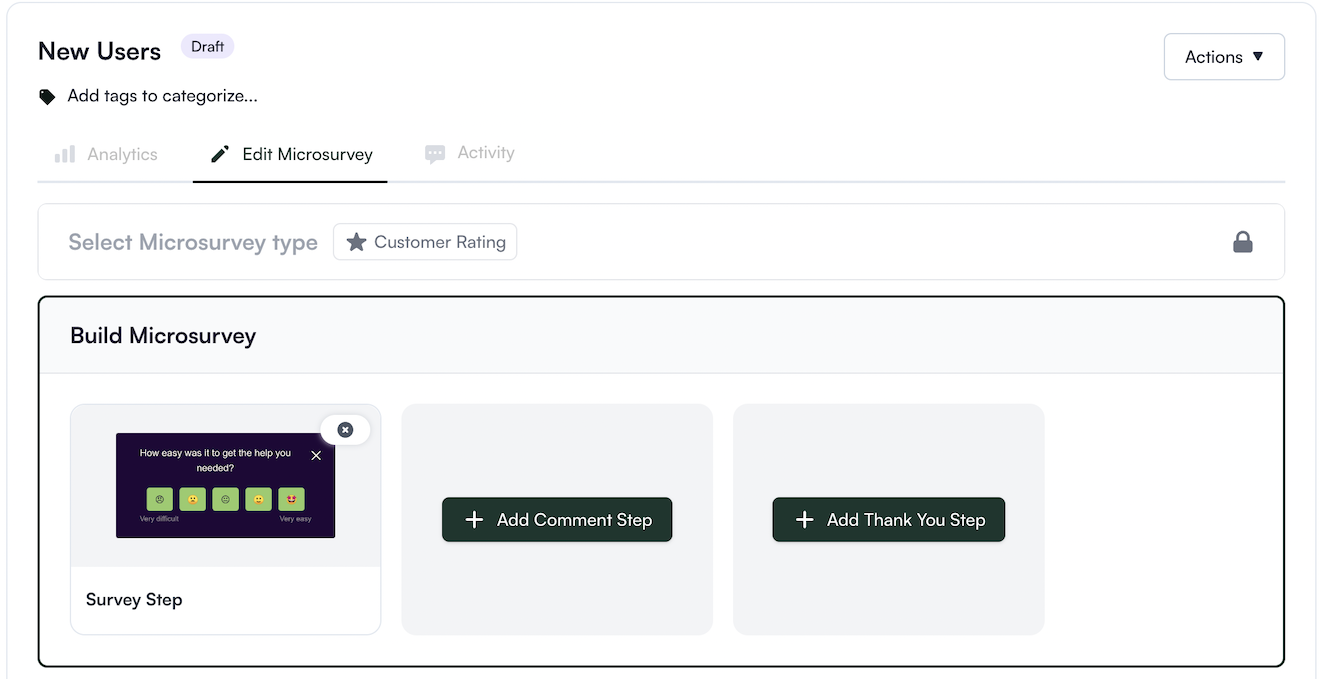Click the plus icon on Add Comment Step
Image resolution: width=1324 pixels, height=679 pixels.
tap(475, 520)
